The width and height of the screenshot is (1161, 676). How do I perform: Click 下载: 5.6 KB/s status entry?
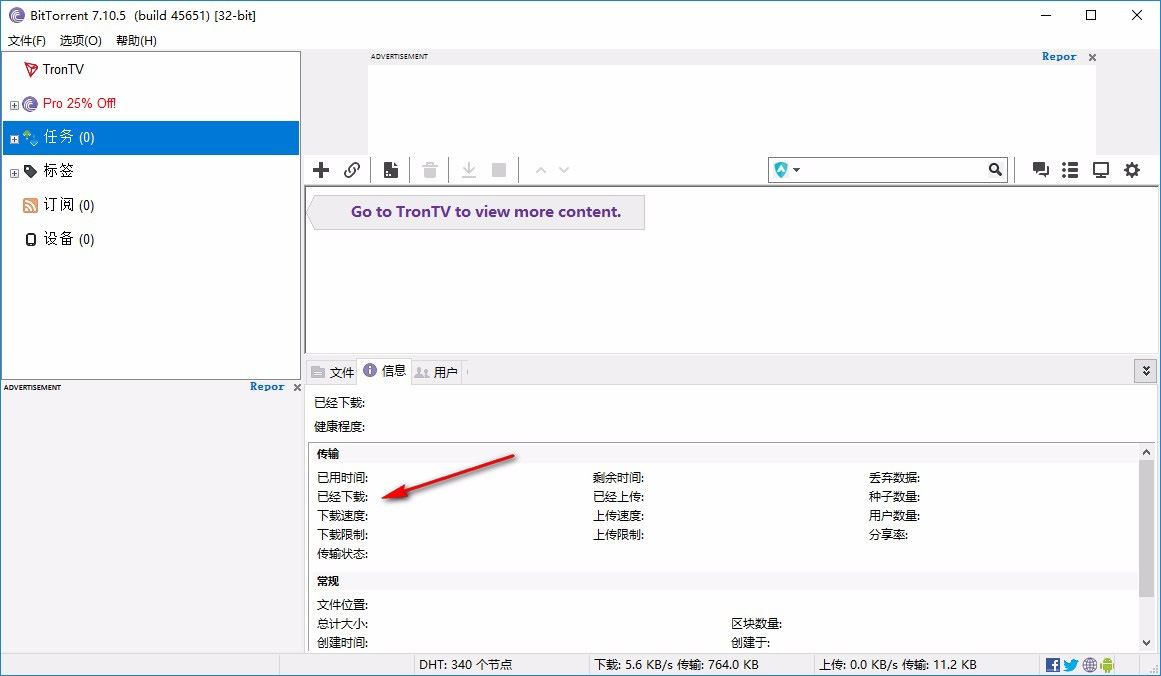[x=676, y=665]
